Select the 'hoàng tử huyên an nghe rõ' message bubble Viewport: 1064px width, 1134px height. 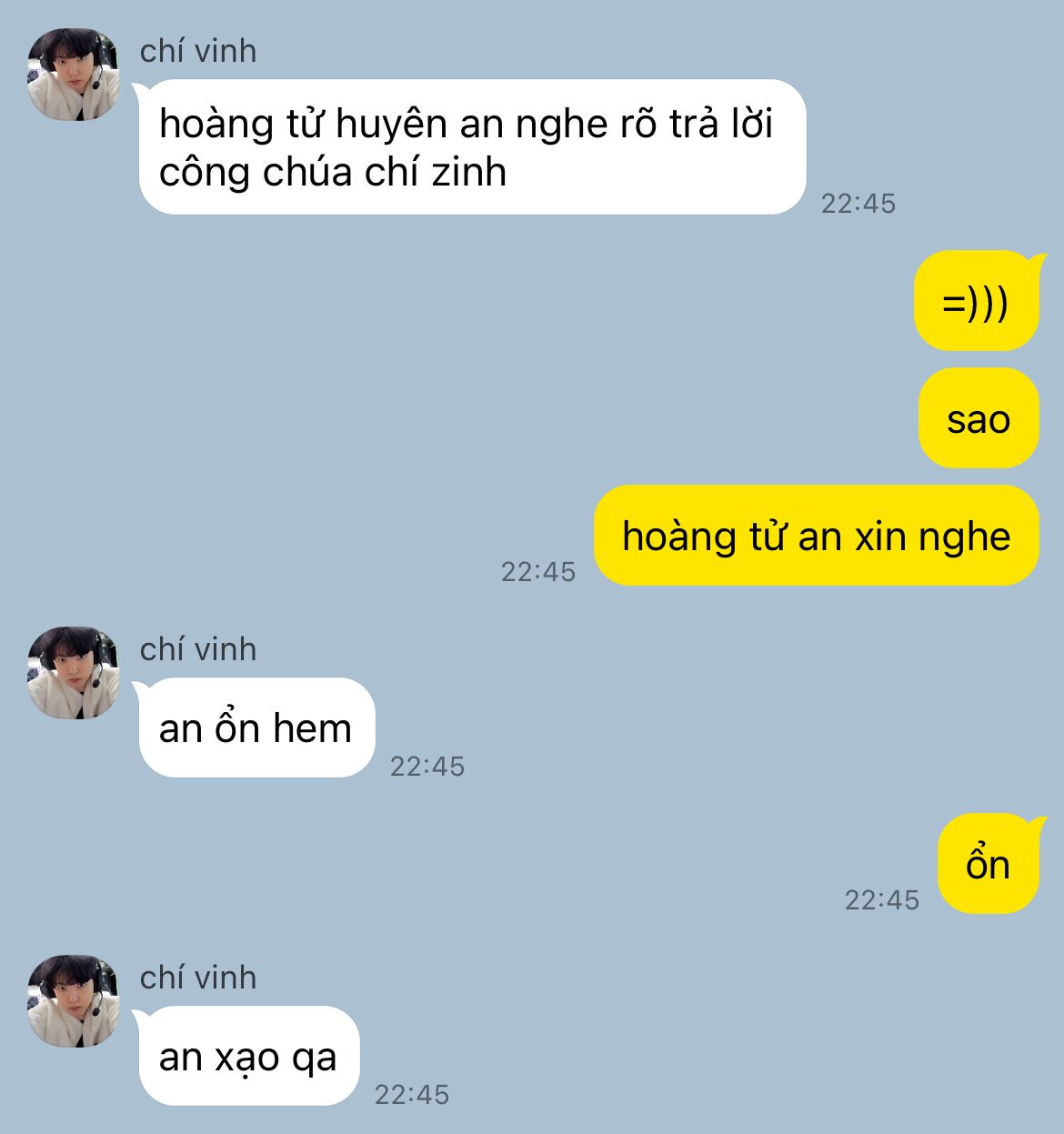point(472,147)
